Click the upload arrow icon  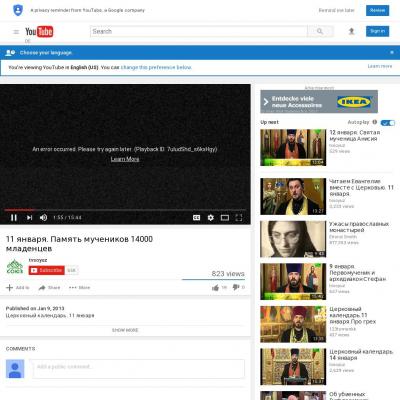coord(351,31)
